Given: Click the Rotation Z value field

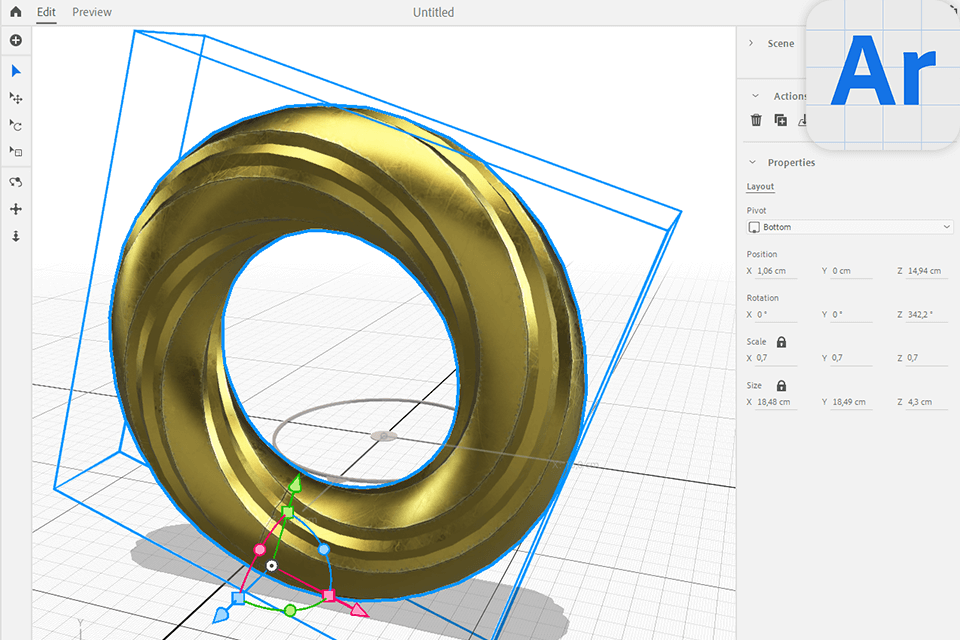Looking at the screenshot, I should pos(925,314).
